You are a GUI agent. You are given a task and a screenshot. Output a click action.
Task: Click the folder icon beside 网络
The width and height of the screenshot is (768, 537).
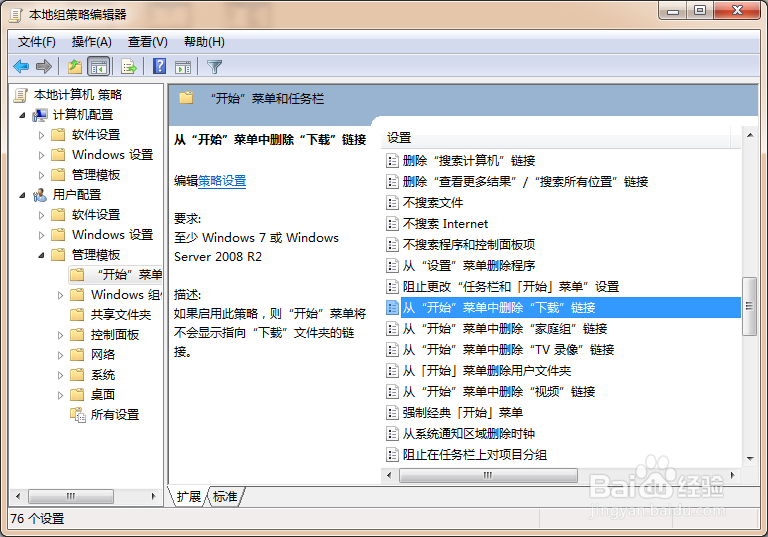point(77,355)
